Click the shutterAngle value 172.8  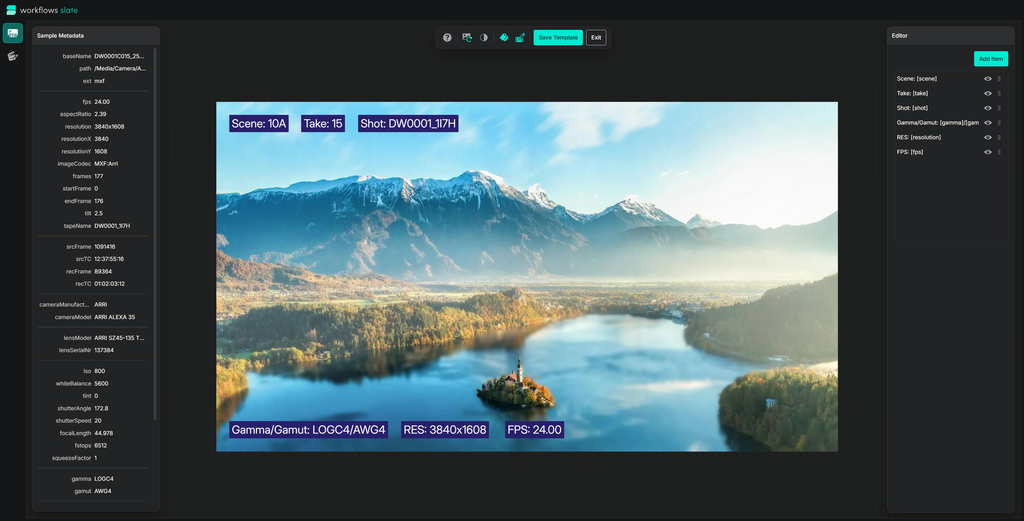coord(101,409)
